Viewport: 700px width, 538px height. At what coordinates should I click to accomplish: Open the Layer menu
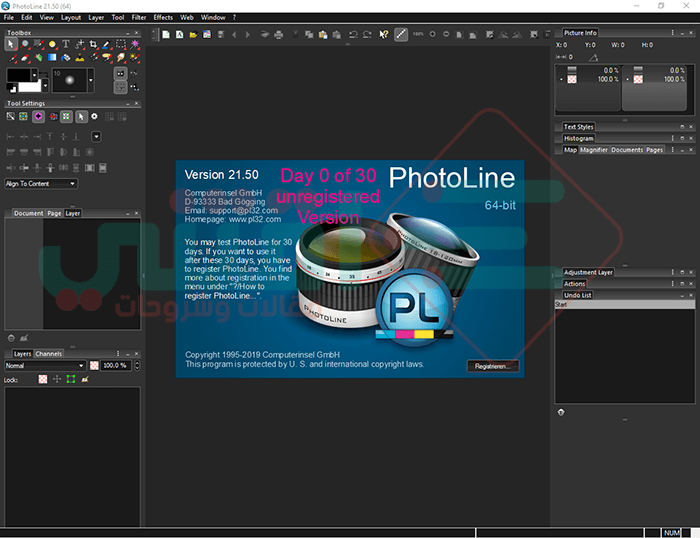[96, 17]
